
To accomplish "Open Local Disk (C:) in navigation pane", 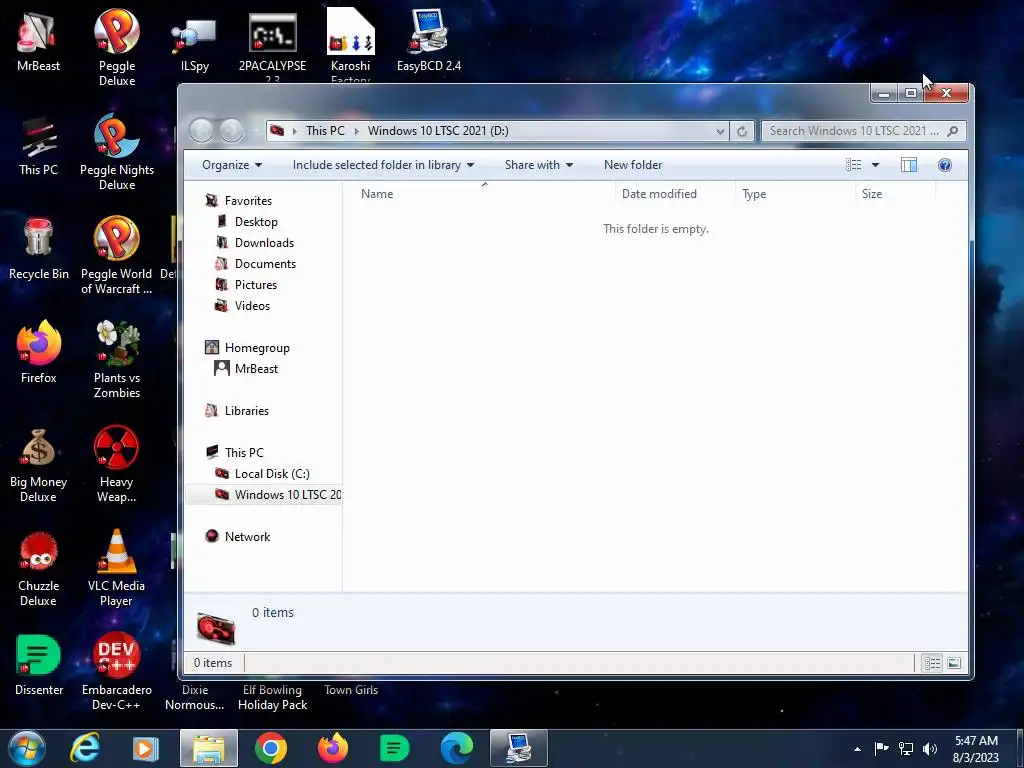I will click(263, 473).
